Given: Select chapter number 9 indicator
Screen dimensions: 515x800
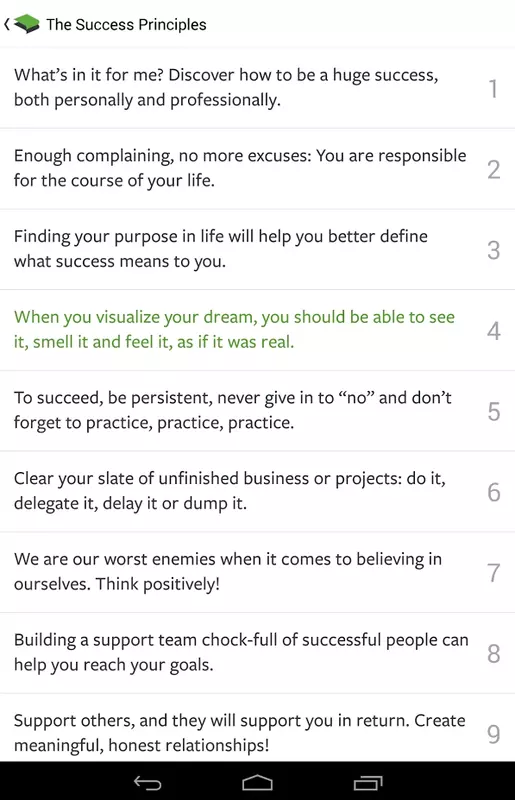Looking at the screenshot, I should click(494, 734).
